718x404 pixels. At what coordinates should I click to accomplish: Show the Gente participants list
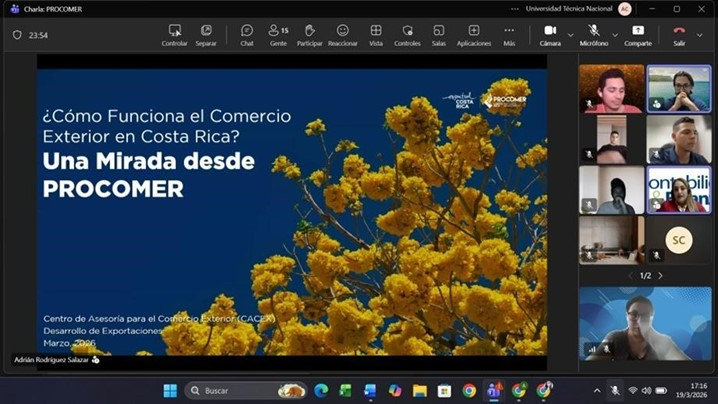[278, 34]
